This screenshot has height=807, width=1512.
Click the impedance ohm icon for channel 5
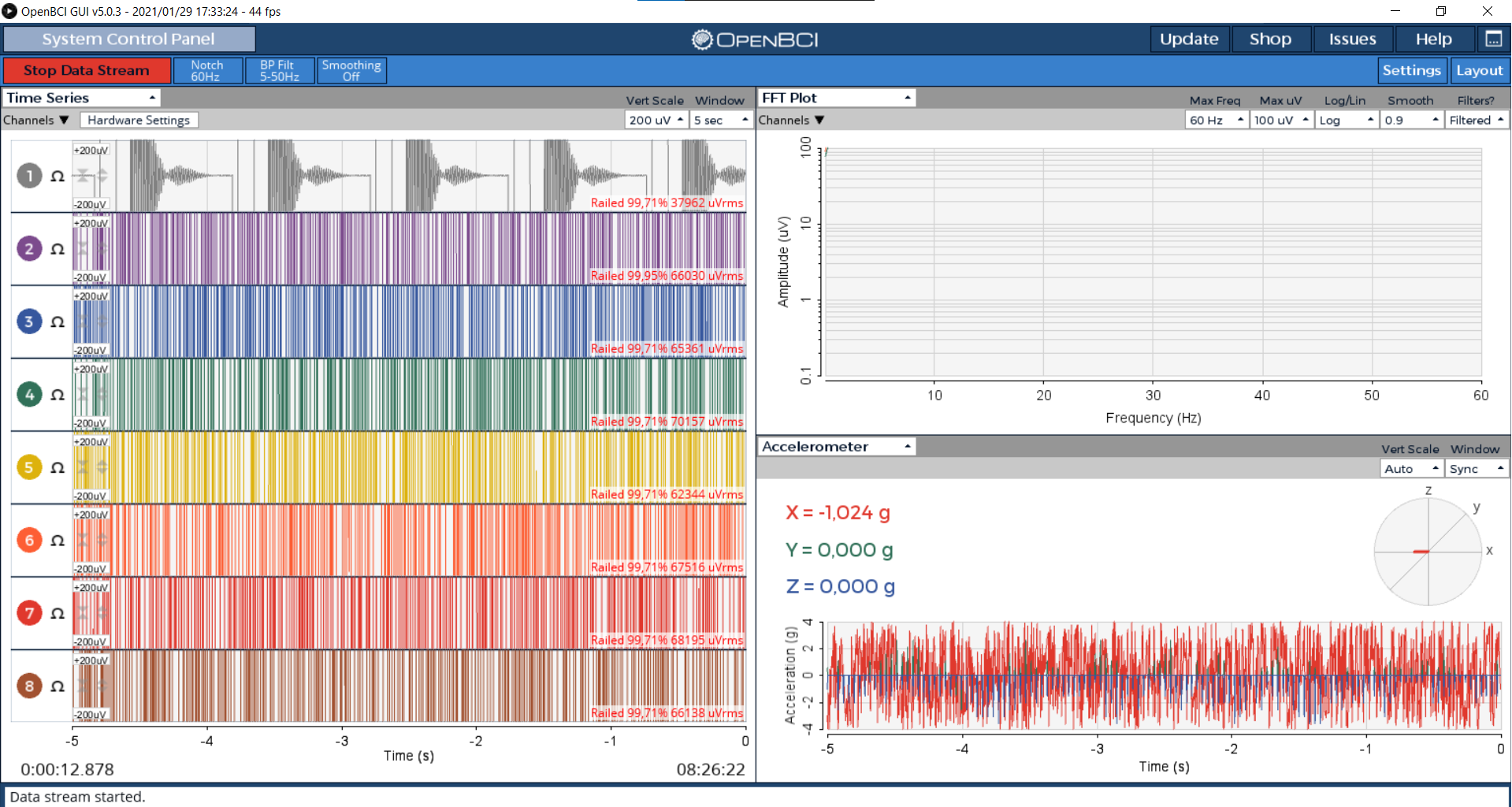click(x=58, y=467)
